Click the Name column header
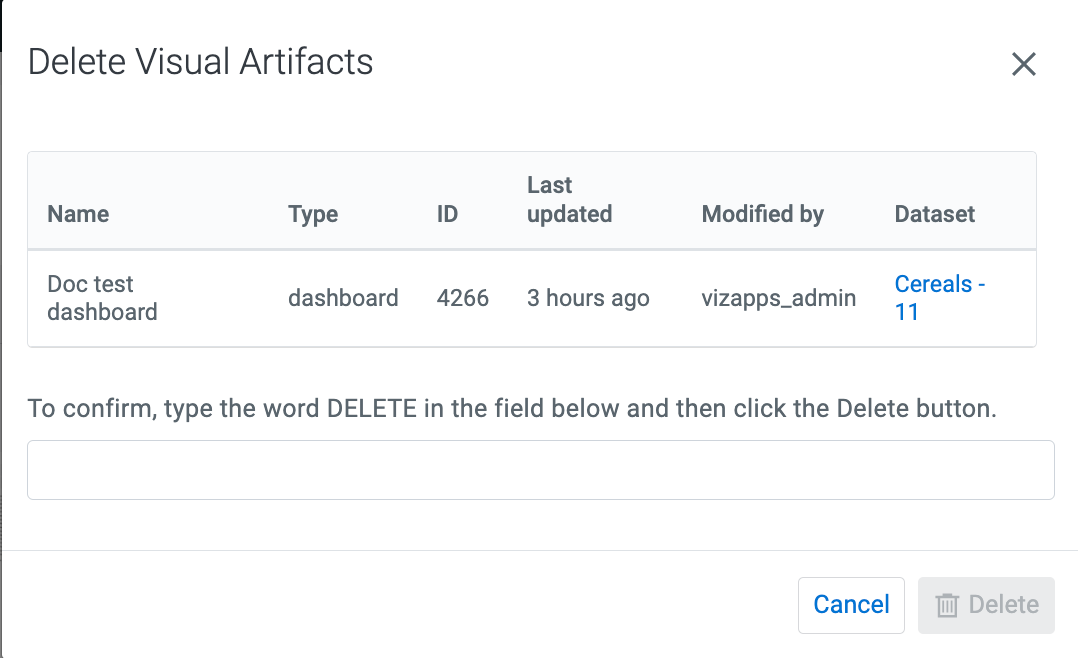The image size is (1078, 658). point(78,214)
